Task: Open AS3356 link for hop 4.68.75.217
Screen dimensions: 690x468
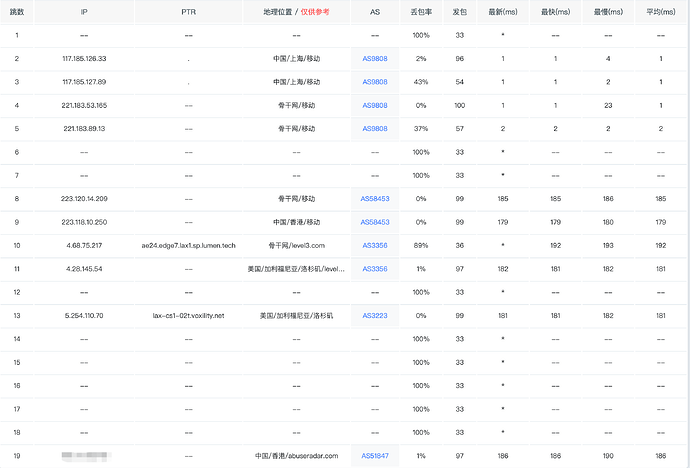Action: pyautogui.click(x=374, y=245)
